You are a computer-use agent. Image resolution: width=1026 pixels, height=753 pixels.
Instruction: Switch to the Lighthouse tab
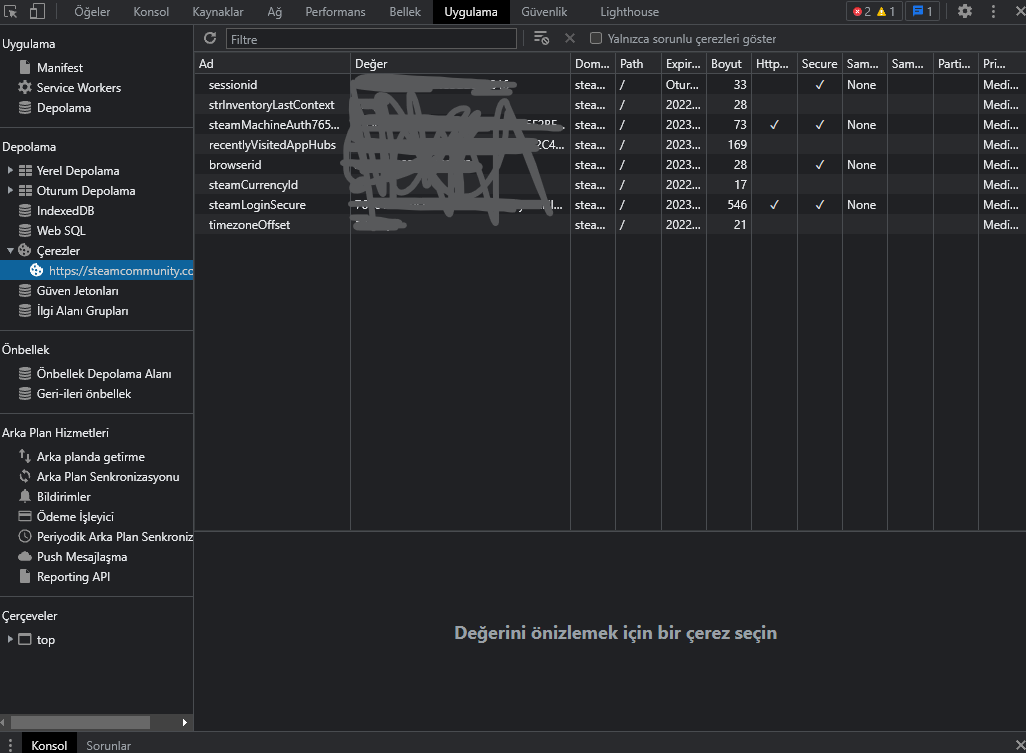coord(629,12)
